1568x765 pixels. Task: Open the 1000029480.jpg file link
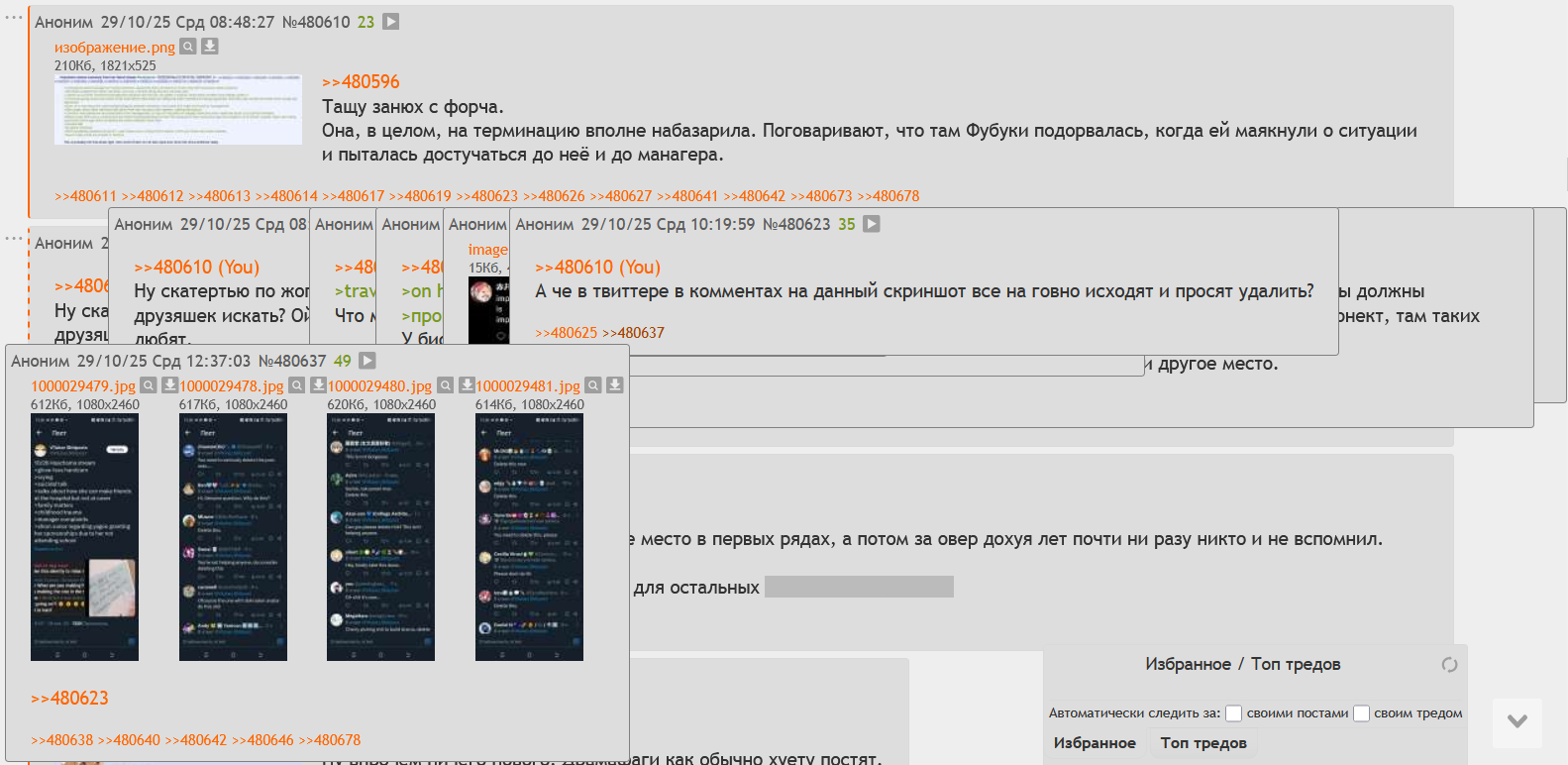379,386
